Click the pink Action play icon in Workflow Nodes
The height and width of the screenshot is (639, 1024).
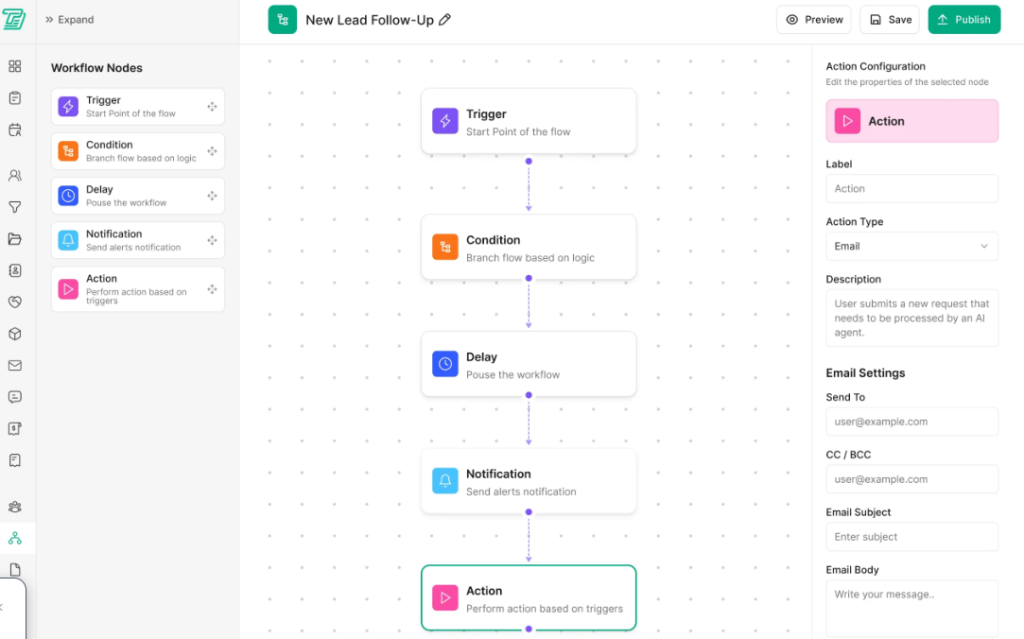(x=68, y=289)
